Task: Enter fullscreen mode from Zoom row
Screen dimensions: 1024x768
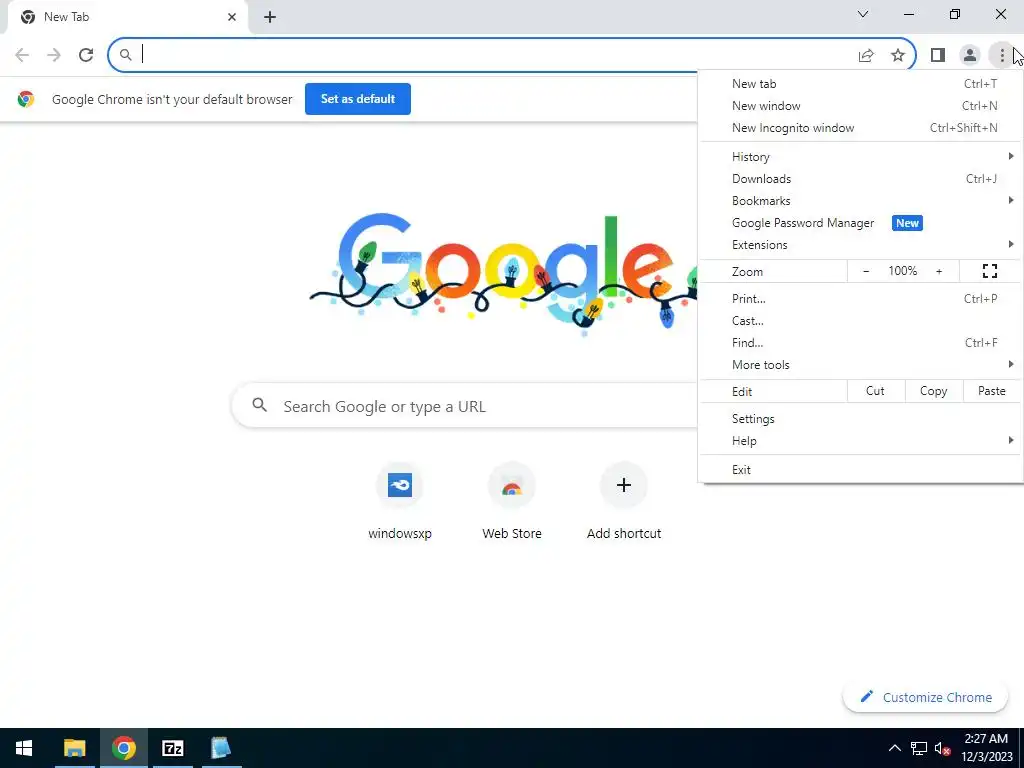Action: [x=989, y=271]
